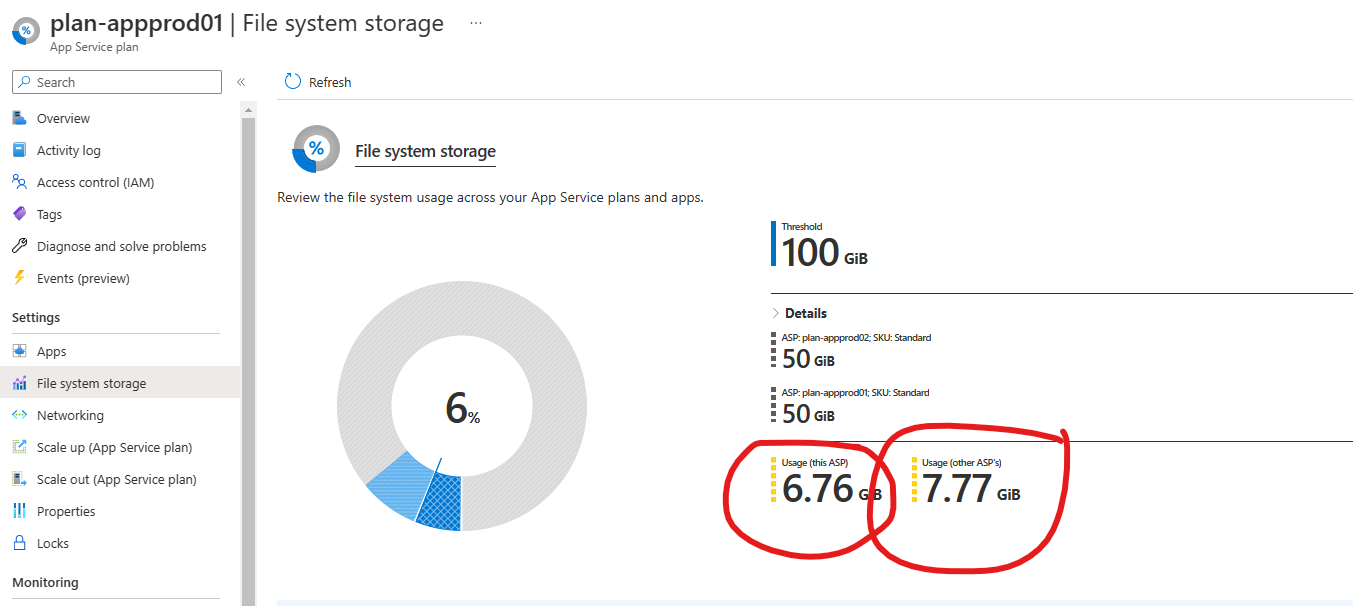1353x606 pixels.
Task: Open Scale out (App Service plan)
Action: click(x=117, y=479)
